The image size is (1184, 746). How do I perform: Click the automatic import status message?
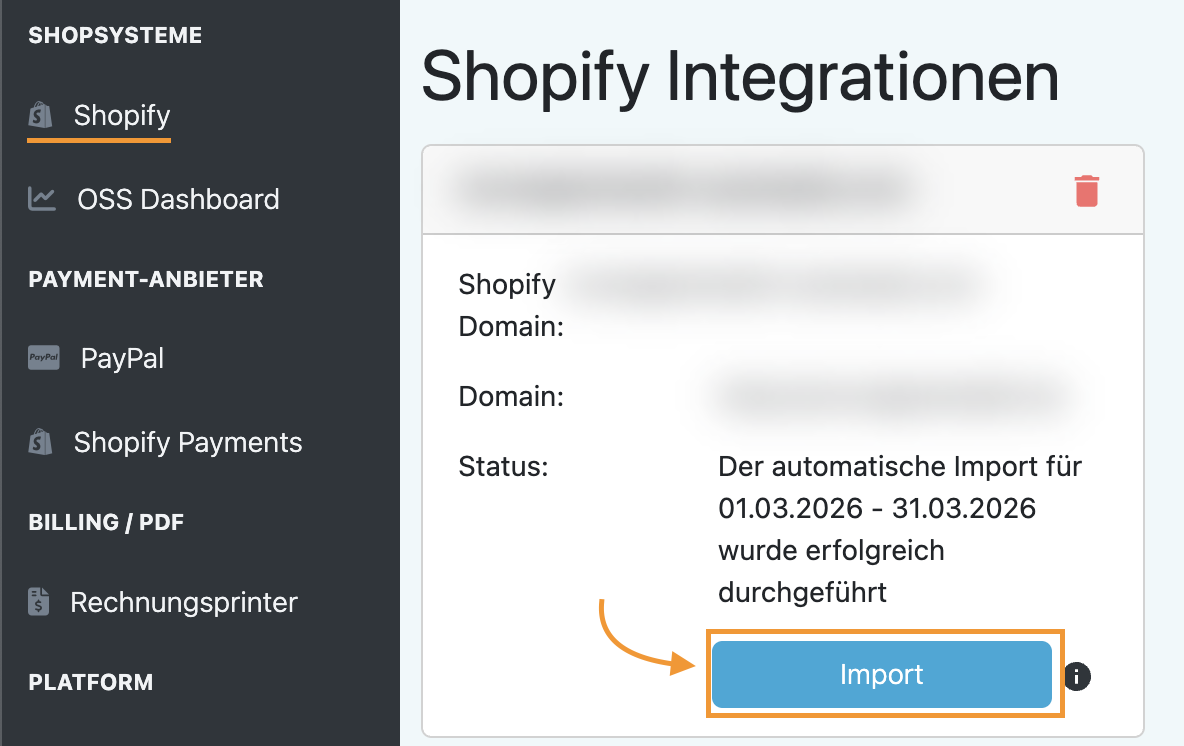coord(900,529)
